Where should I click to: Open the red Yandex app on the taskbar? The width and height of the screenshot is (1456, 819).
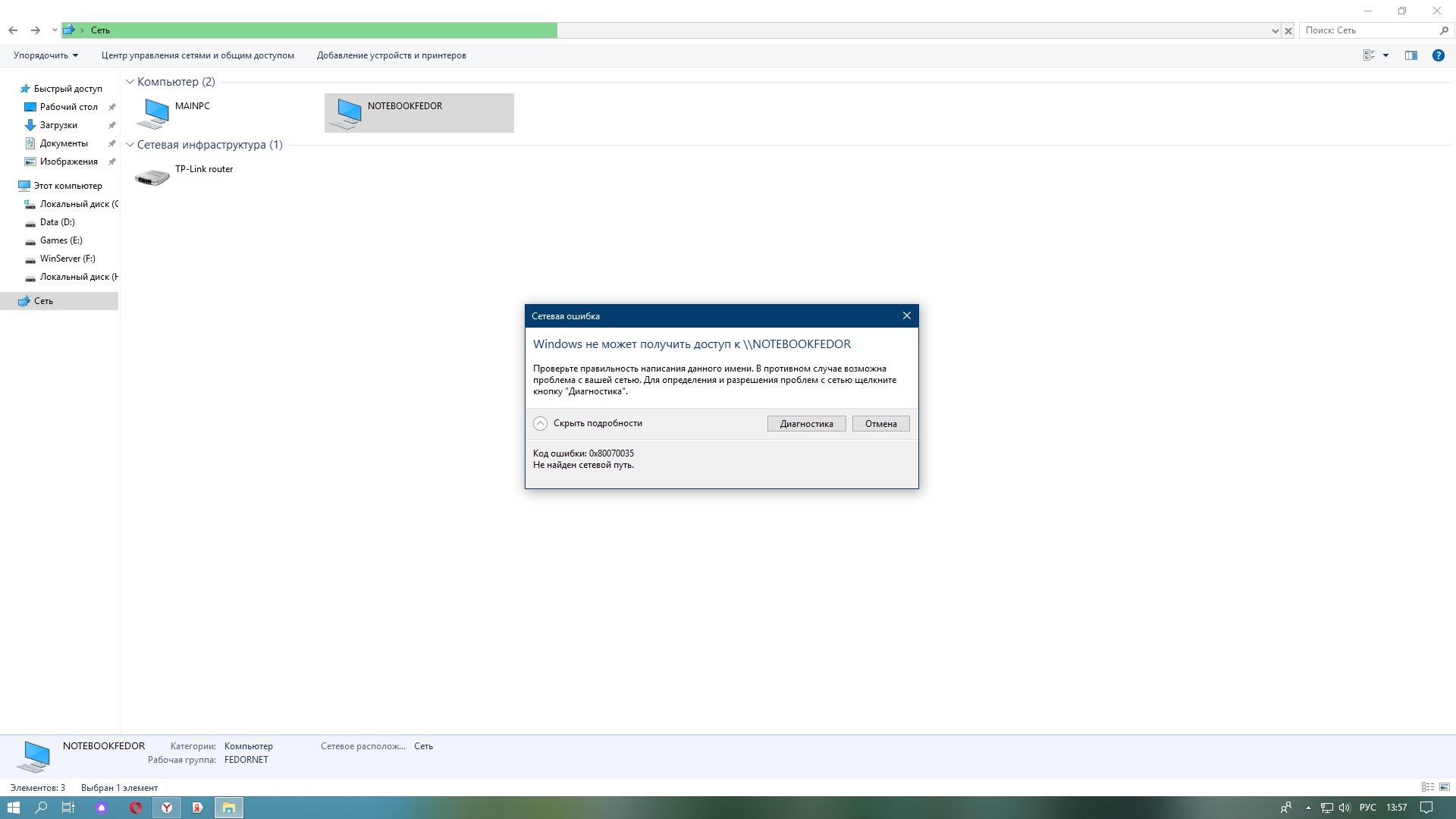197,808
